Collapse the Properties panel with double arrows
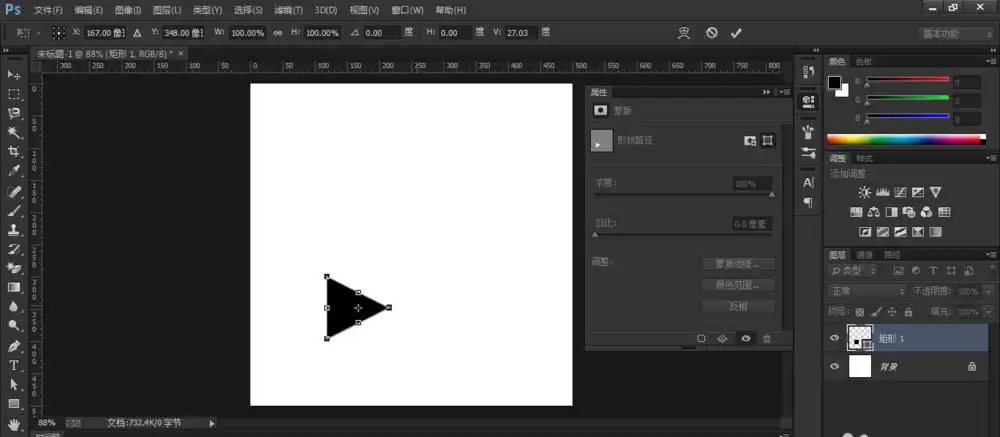Screen dimensions: 1000x437 pyautogui.click(x=767, y=92)
